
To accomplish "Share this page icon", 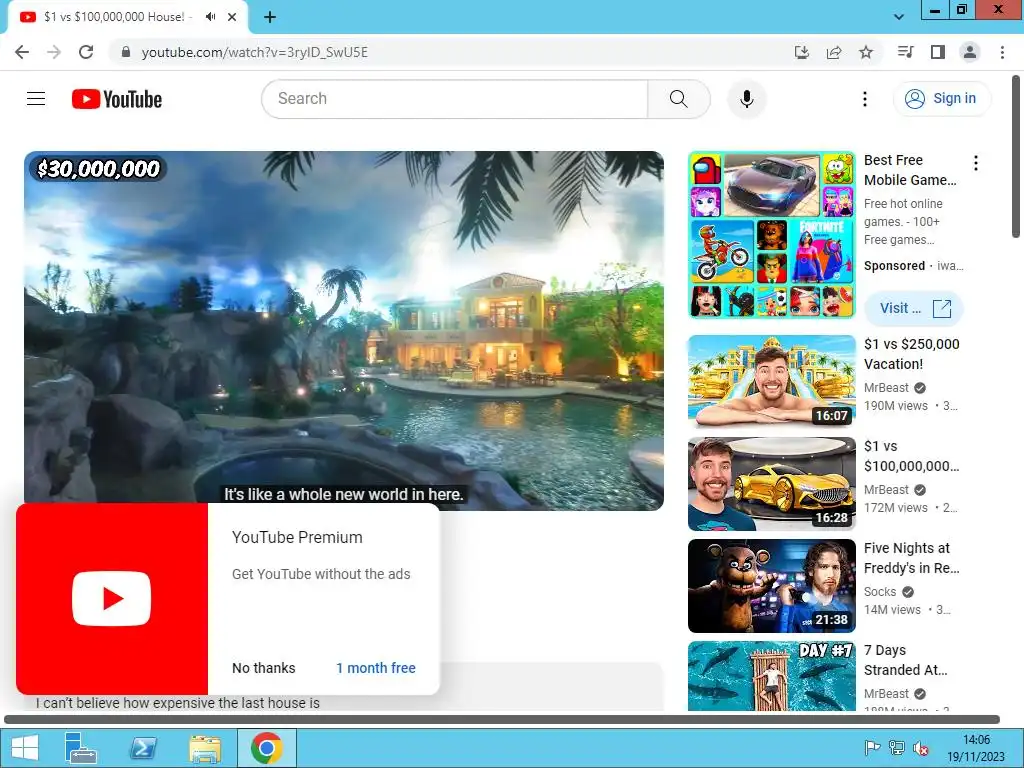I will pyautogui.click(x=834, y=52).
